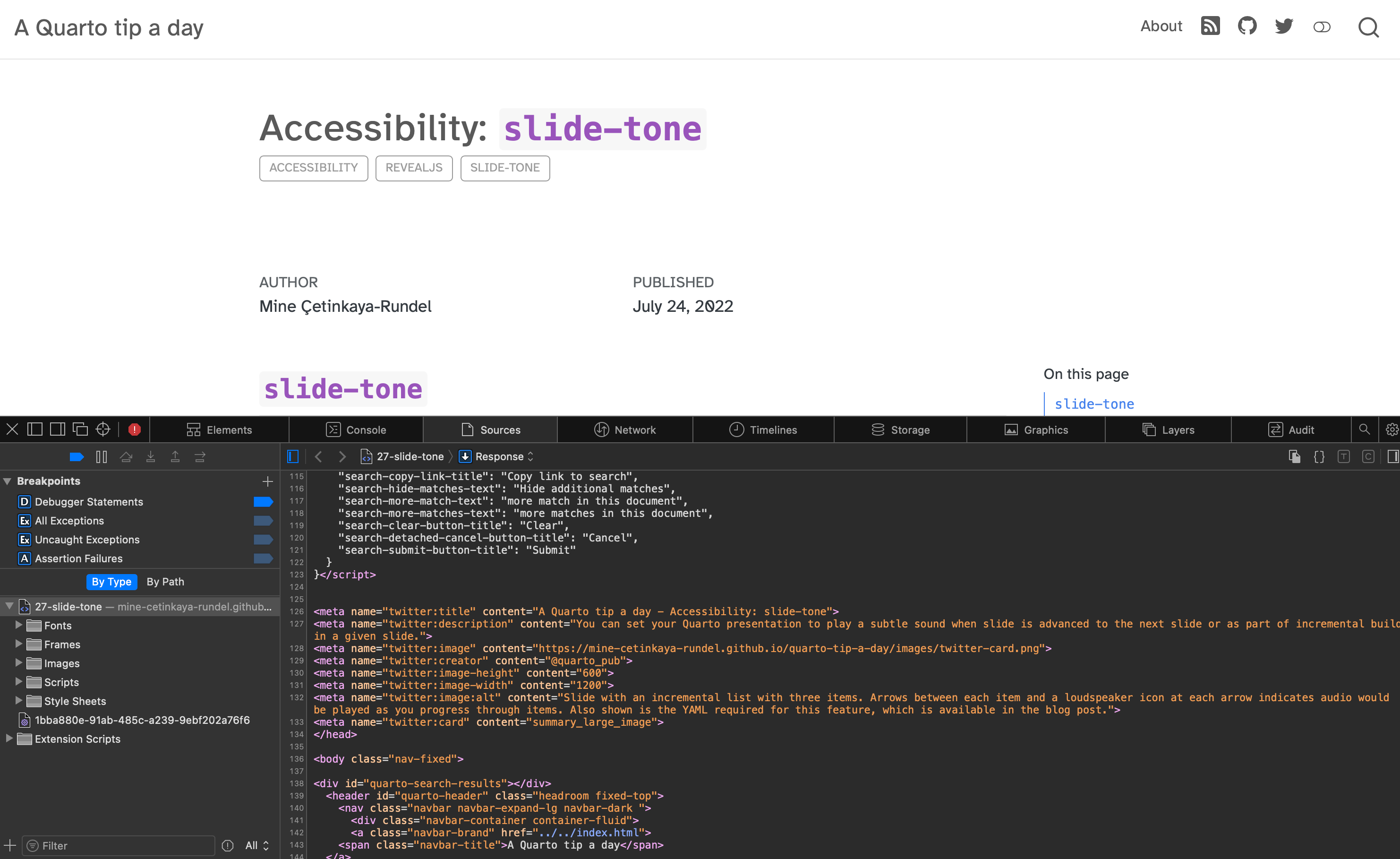Screen dimensions: 1400x859
Task: Expand the Scripts folder
Action: pyautogui.click(x=19, y=681)
